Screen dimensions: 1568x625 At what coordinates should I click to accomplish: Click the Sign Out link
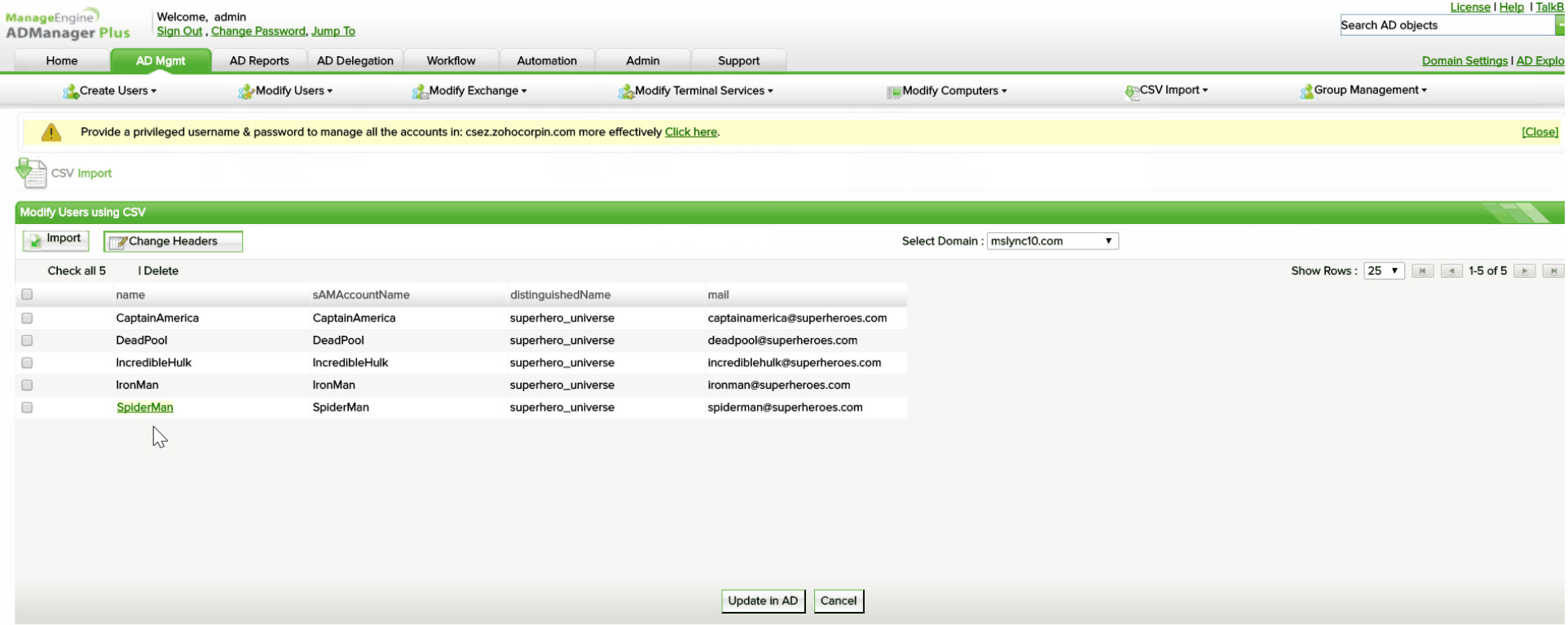tap(179, 32)
